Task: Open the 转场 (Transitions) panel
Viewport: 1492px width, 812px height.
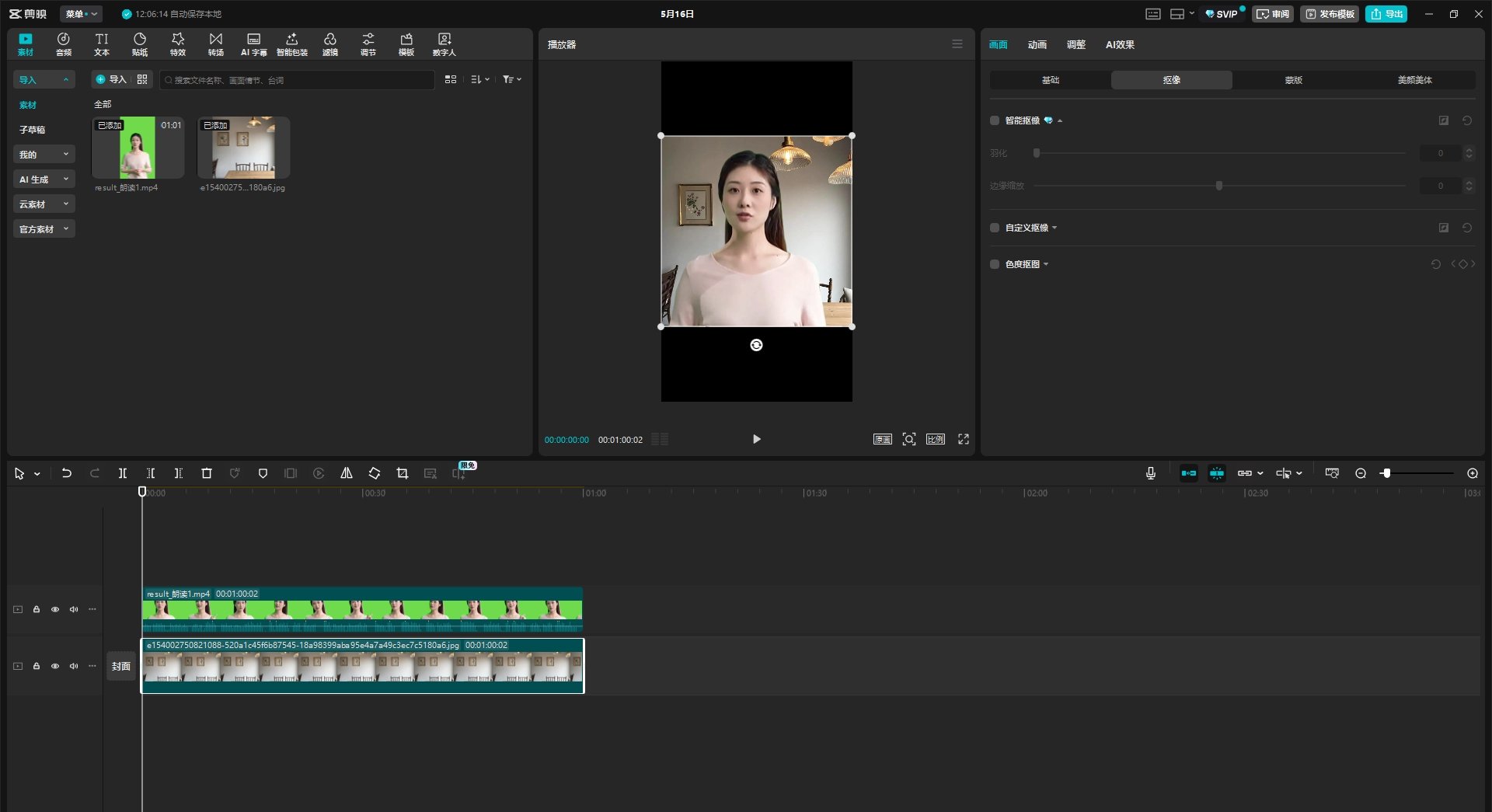Action: point(215,44)
